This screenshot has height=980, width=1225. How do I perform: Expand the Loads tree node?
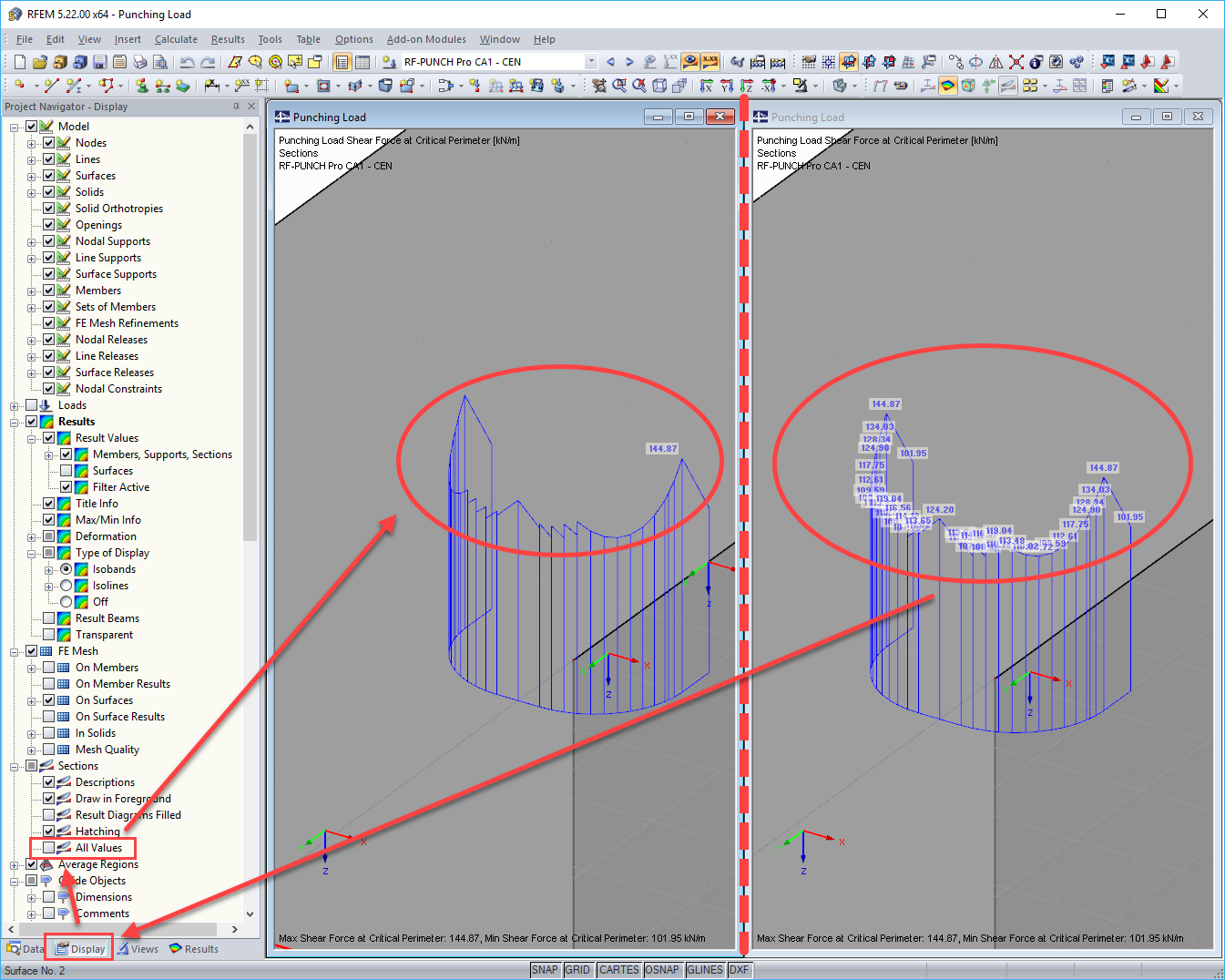coord(15,405)
